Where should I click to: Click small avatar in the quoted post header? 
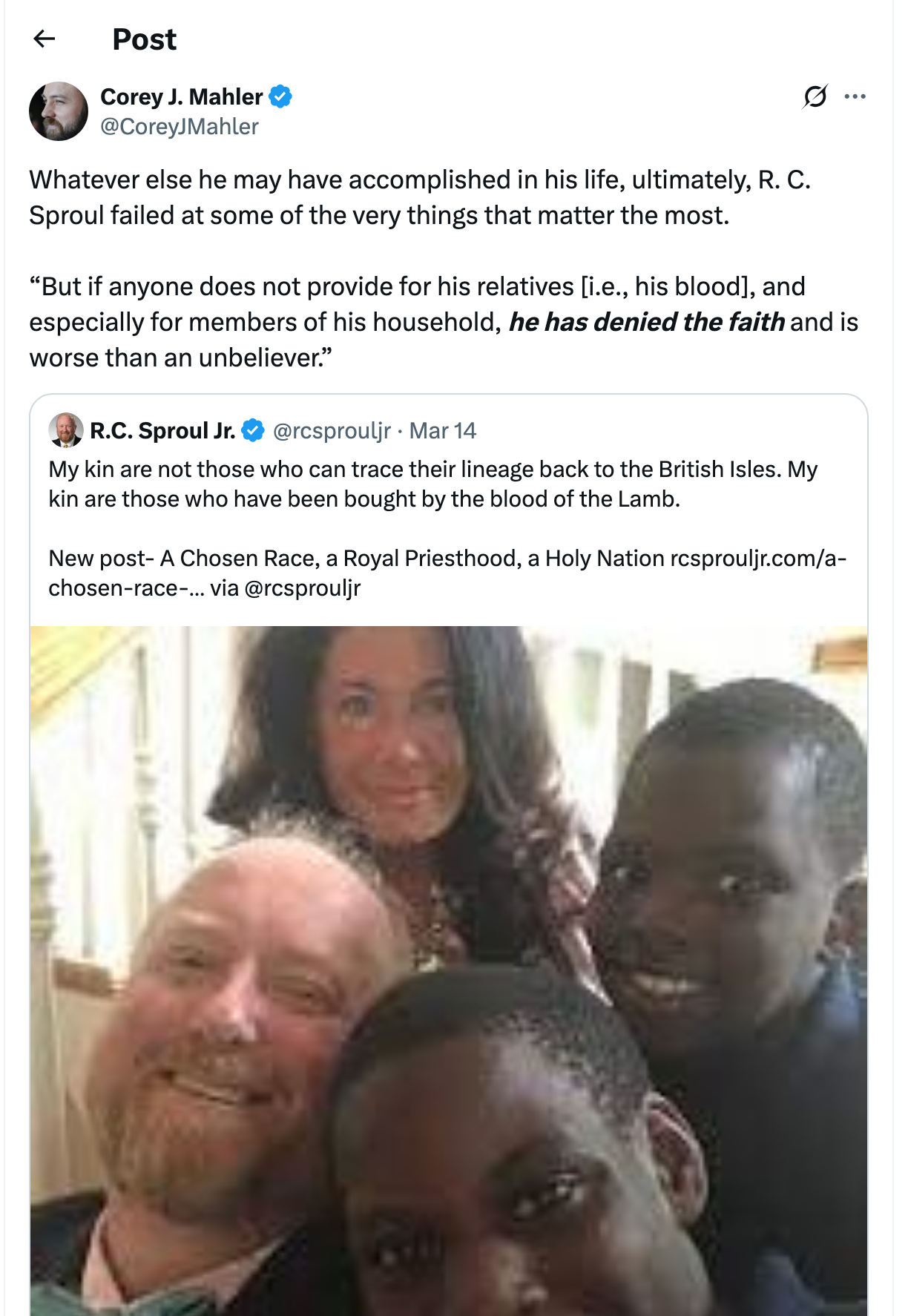click(x=65, y=430)
